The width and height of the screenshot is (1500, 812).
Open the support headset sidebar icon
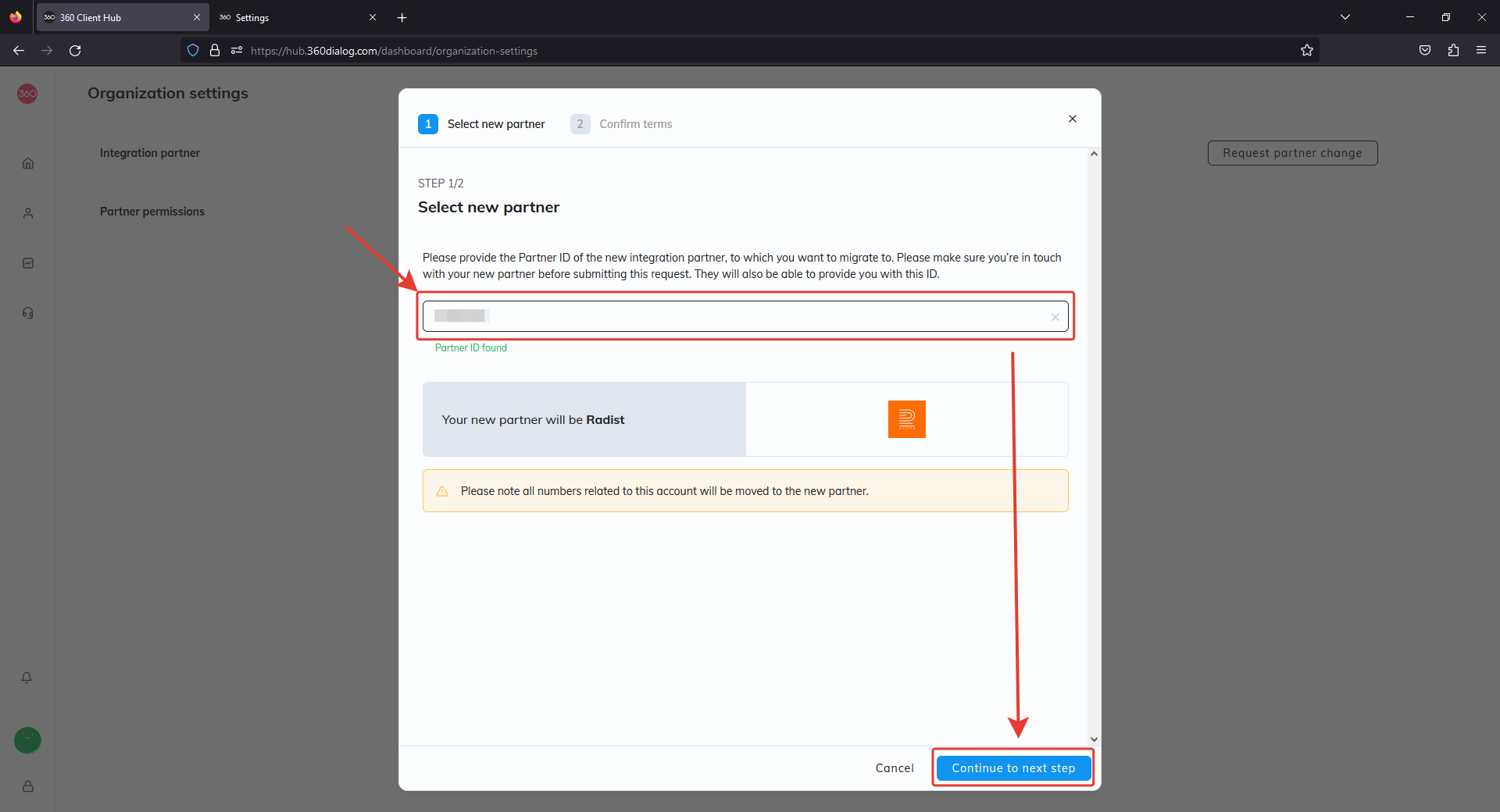point(28,313)
